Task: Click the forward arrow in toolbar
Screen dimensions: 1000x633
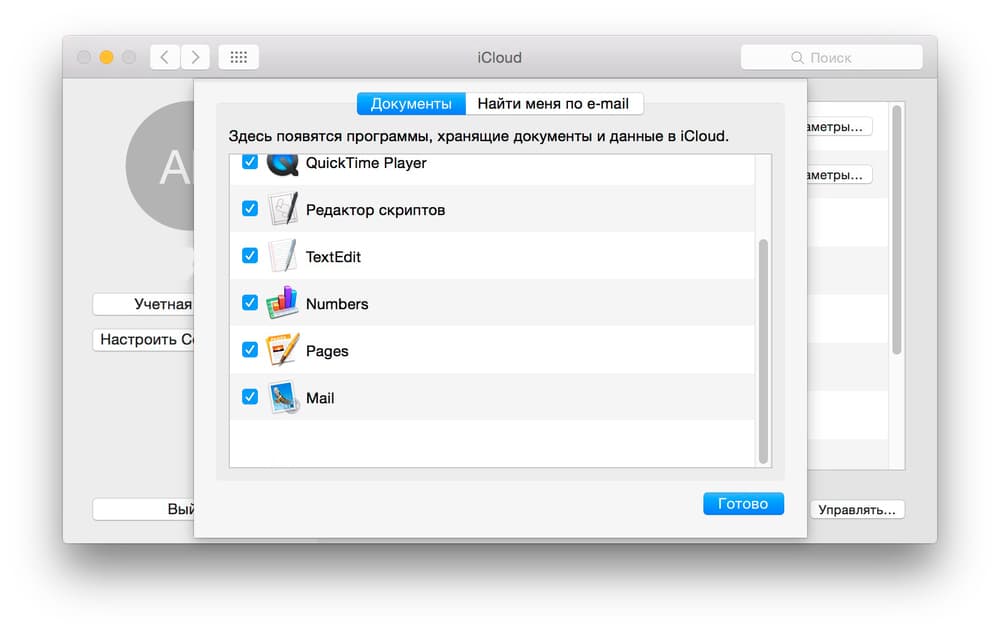Action: (x=195, y=57)
